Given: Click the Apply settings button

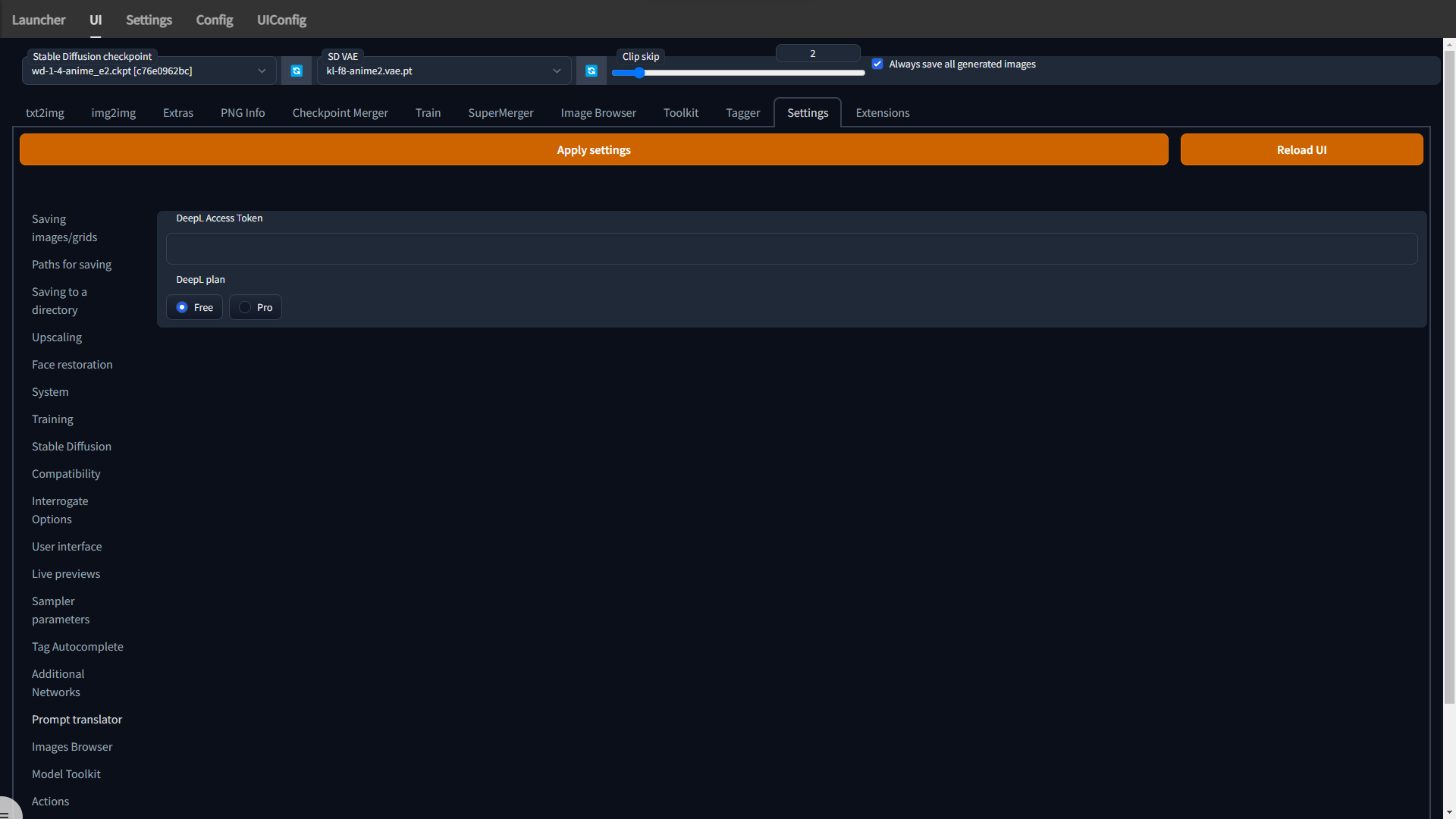Looking at the screenshot, I should point(593,149).
